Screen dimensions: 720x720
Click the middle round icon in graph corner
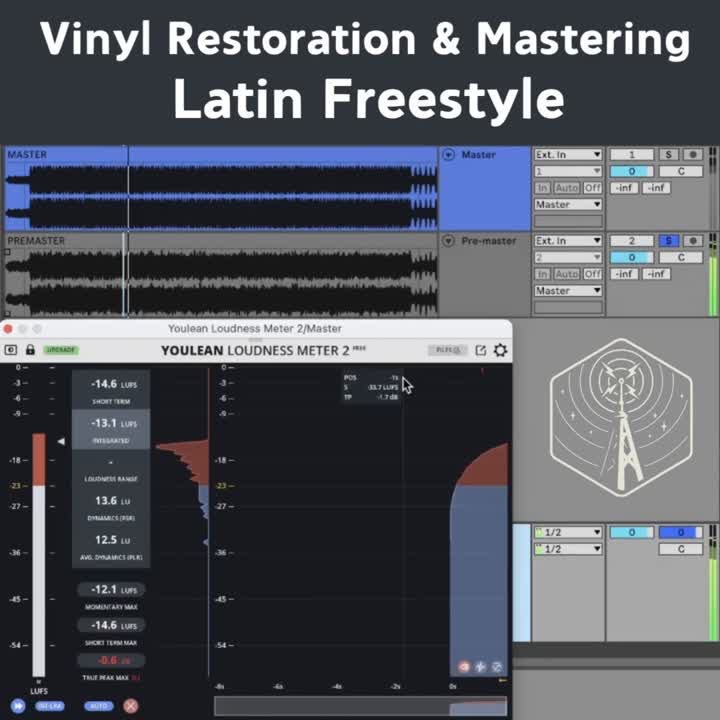pyautogui.click(x=480, y=666)
